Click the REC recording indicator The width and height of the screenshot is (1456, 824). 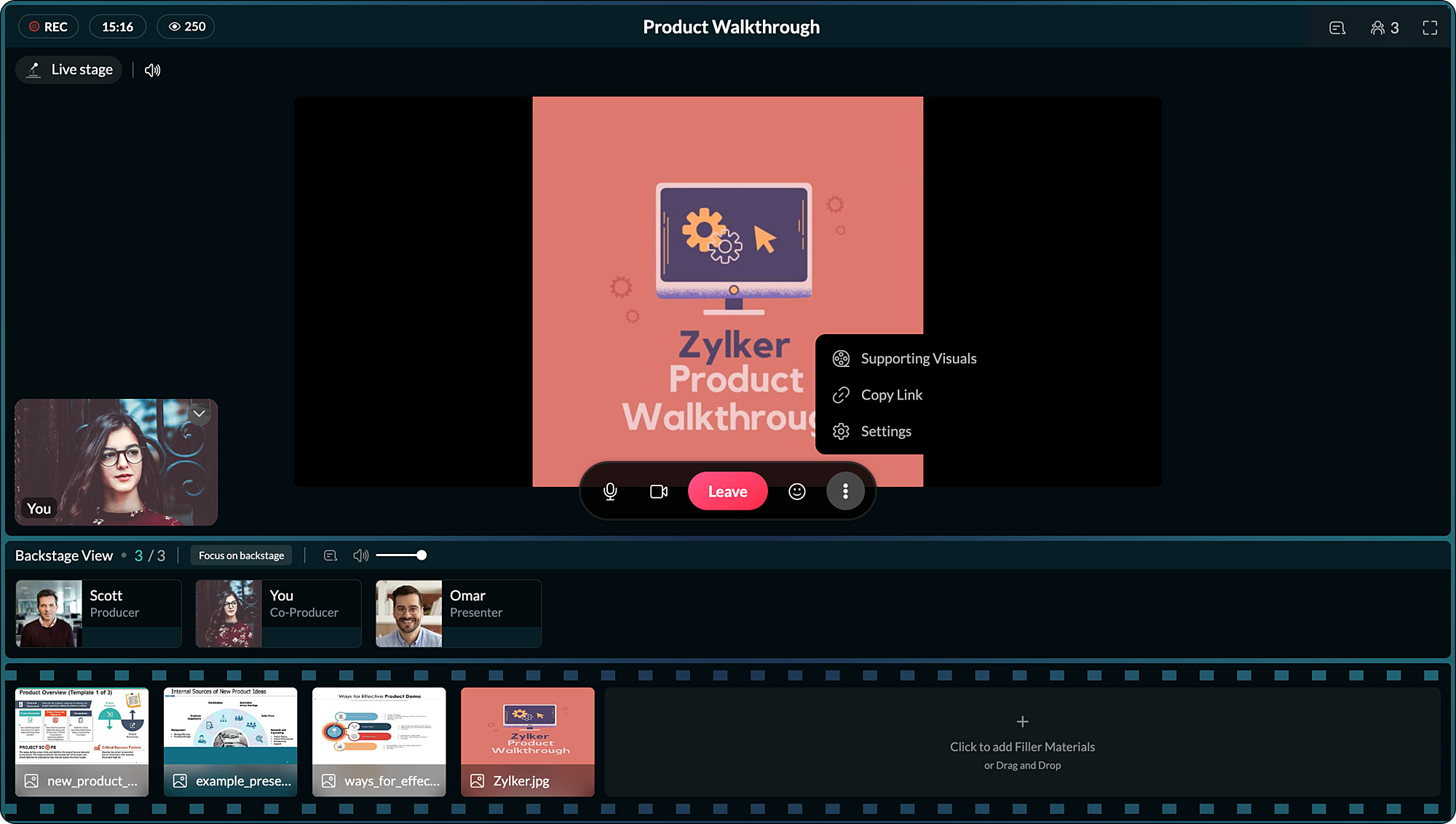[x=48, y=27]
